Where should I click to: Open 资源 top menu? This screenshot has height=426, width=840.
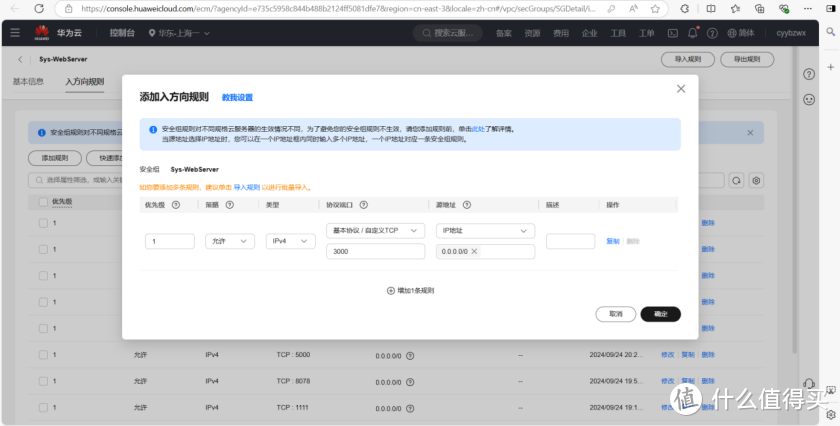[532, 33]
